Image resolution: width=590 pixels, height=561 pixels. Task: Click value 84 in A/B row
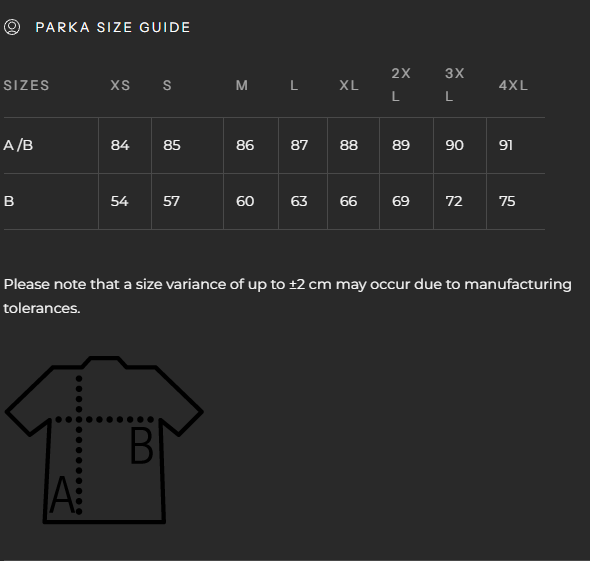120,145
